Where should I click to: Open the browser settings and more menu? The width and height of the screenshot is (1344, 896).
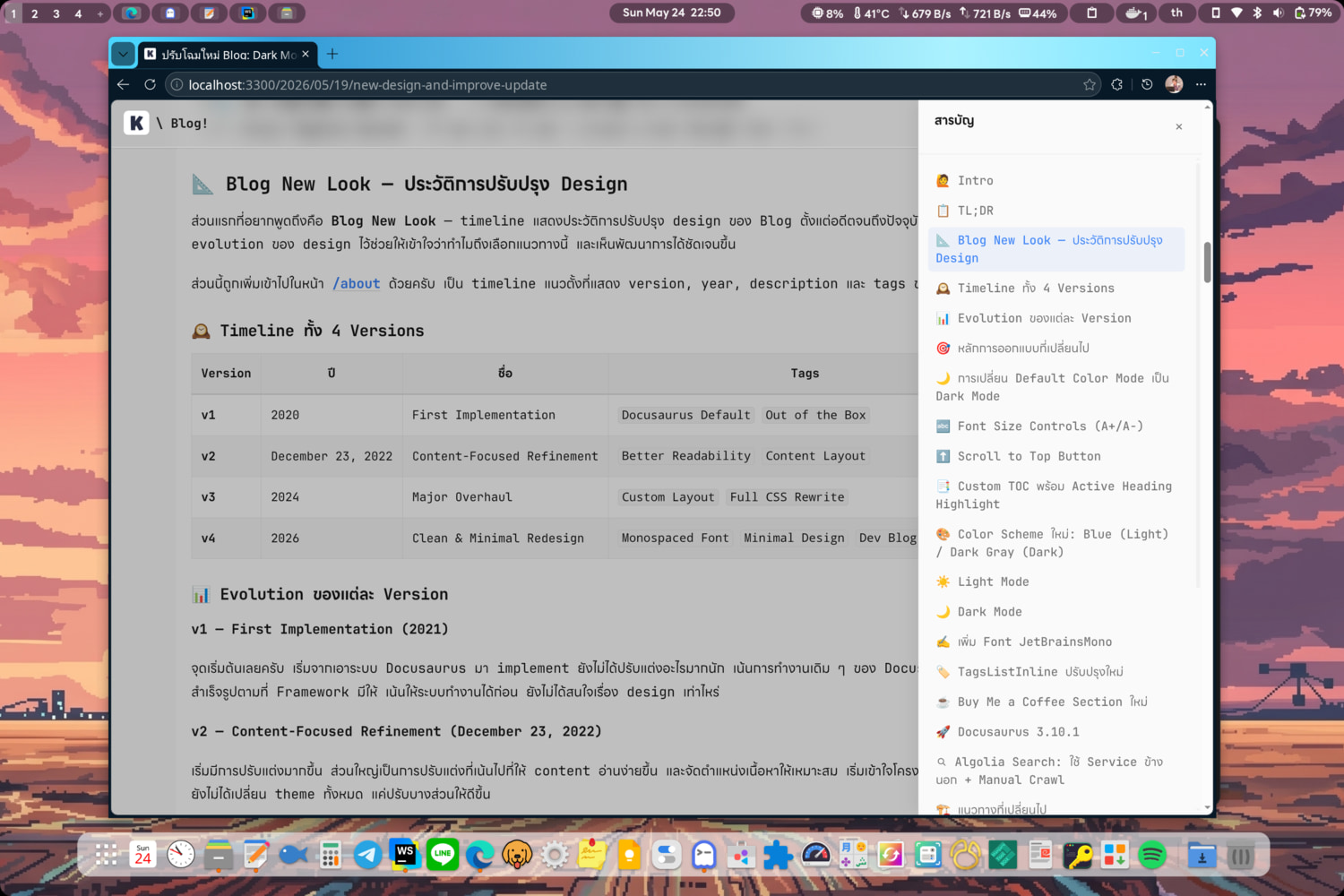pyautogui.click(x=1201, y=84)
